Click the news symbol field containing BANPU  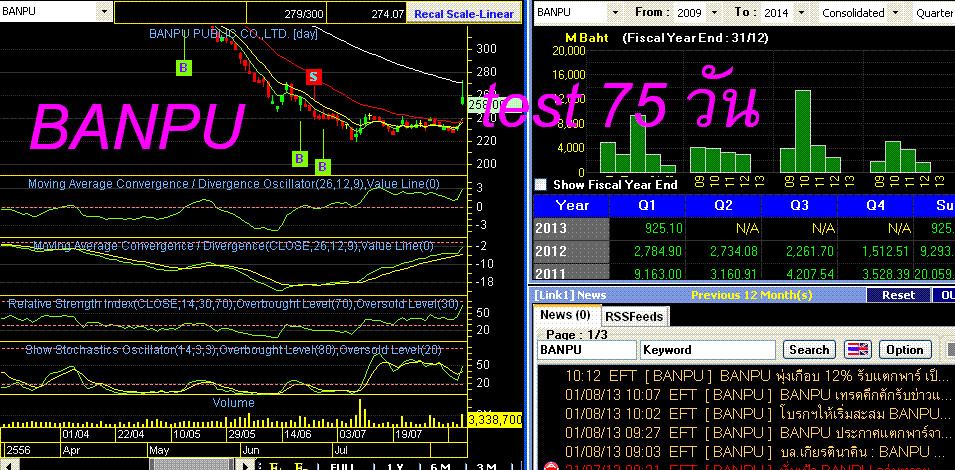[x=586, y=350]
